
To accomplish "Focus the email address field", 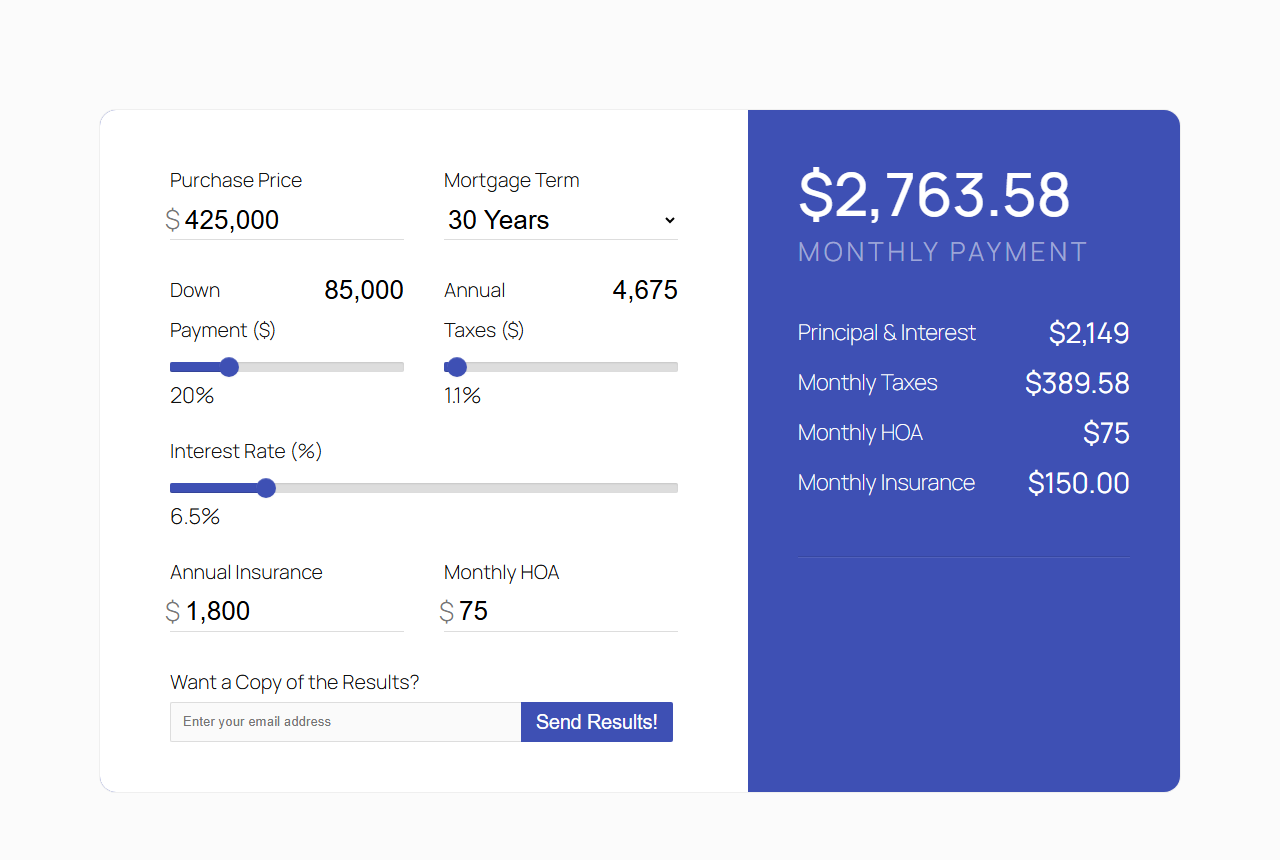I will pos(346,722).
